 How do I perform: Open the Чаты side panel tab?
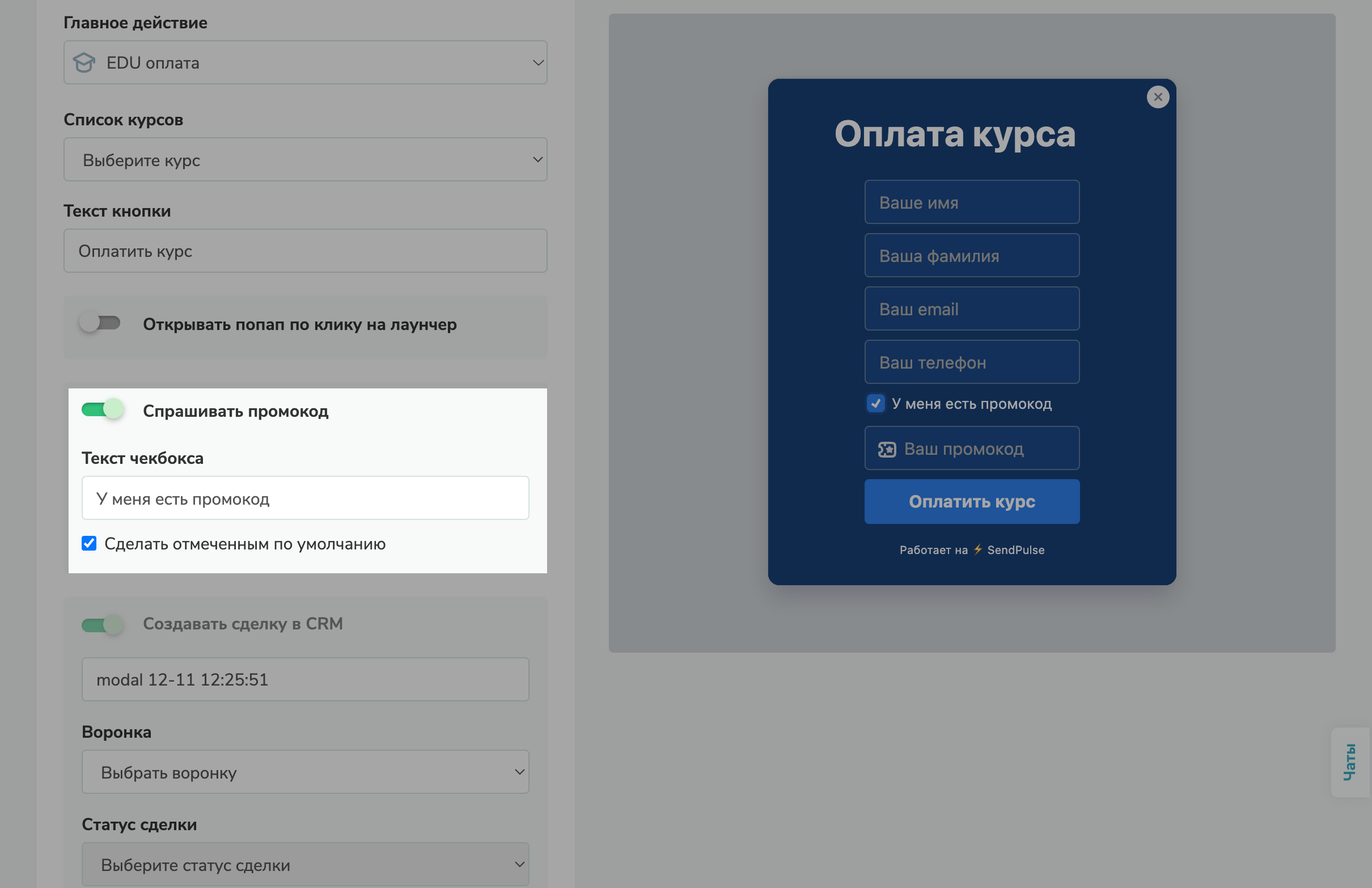[x=1349, y=762]
